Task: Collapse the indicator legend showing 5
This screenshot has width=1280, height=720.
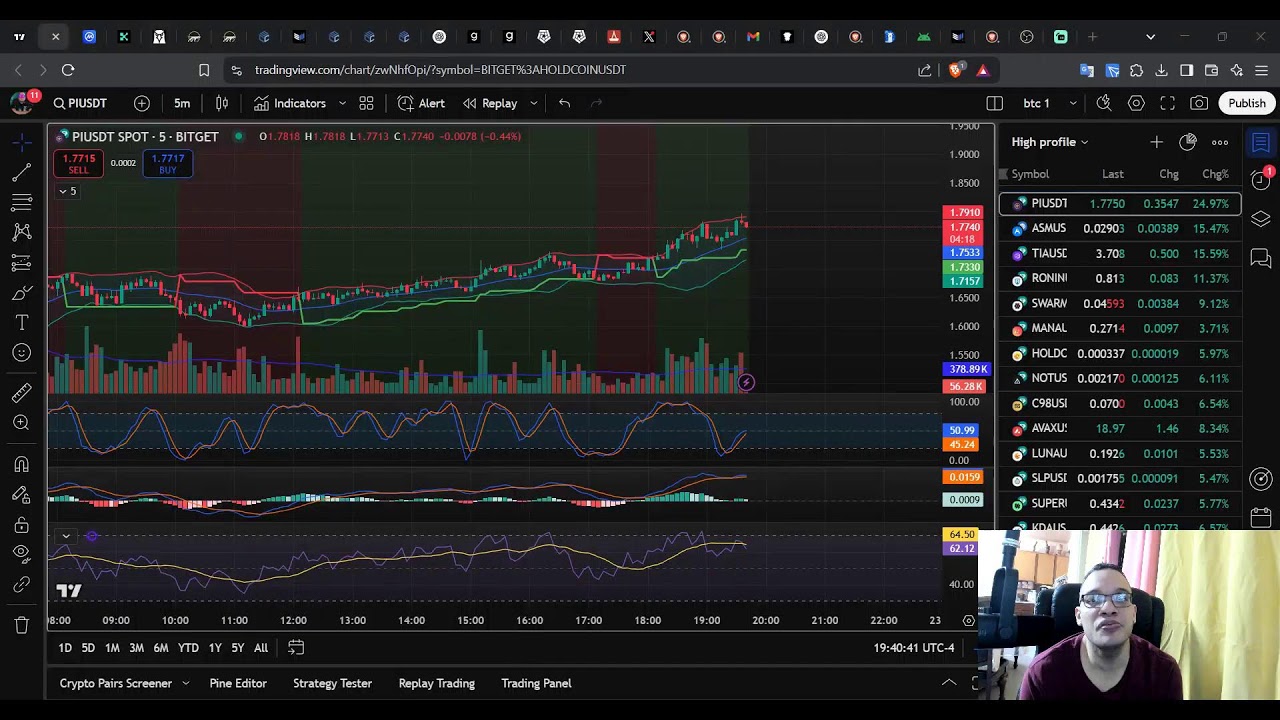Action: (67, 191)
